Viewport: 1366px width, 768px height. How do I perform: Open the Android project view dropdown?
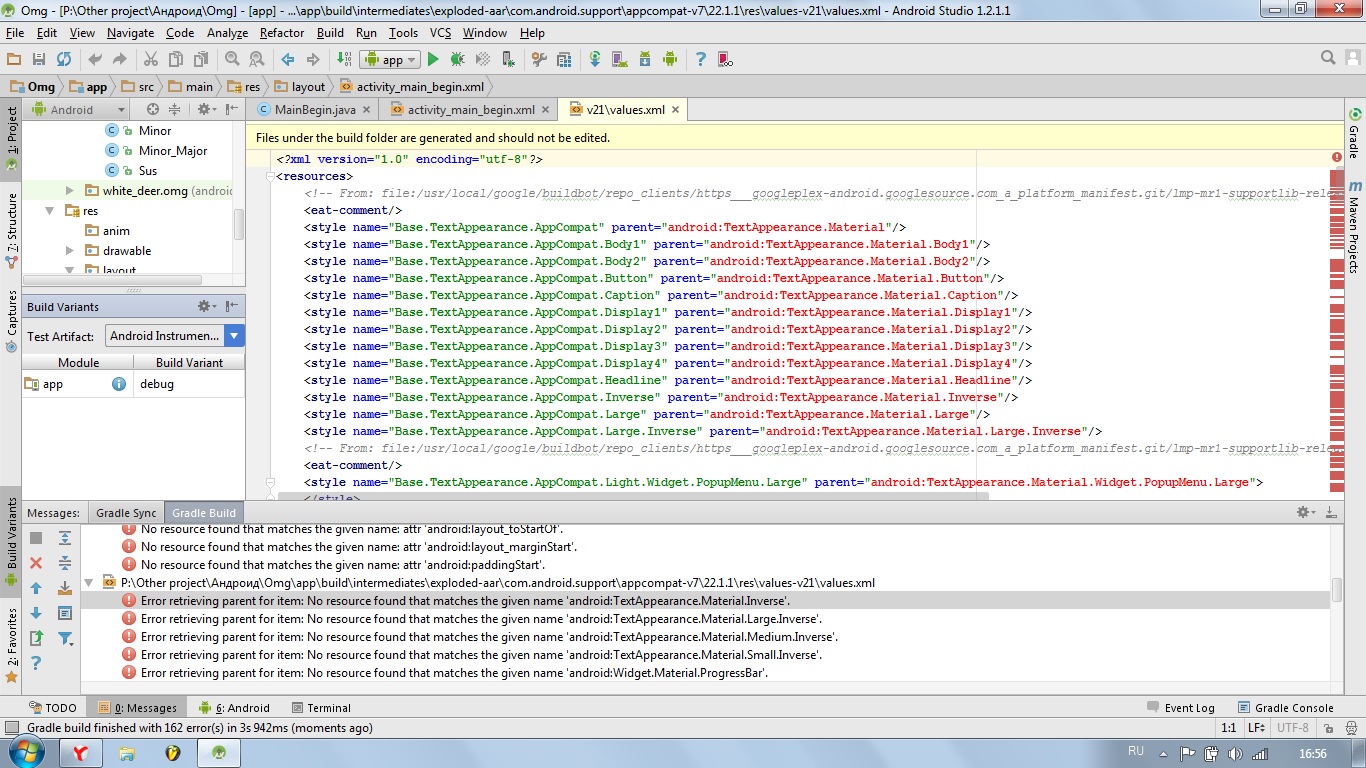tap(78, 109)
